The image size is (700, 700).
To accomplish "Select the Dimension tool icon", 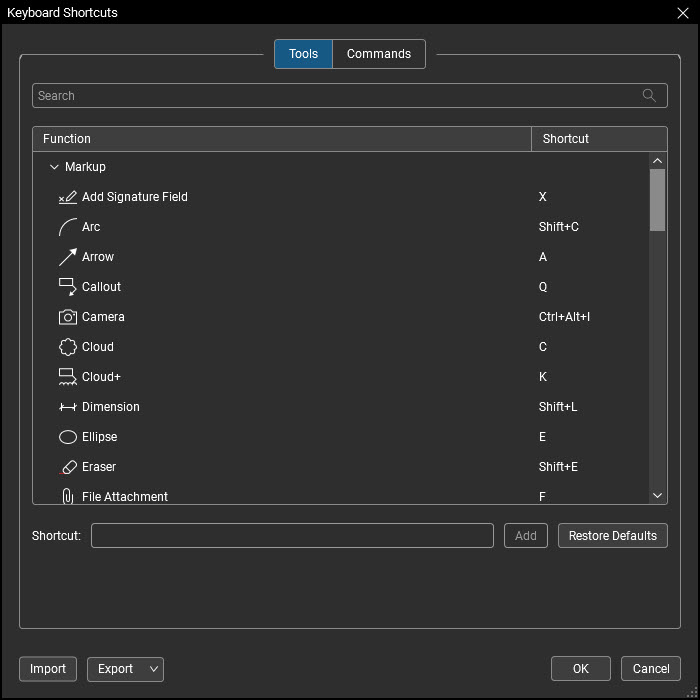I will pos(67,407).
